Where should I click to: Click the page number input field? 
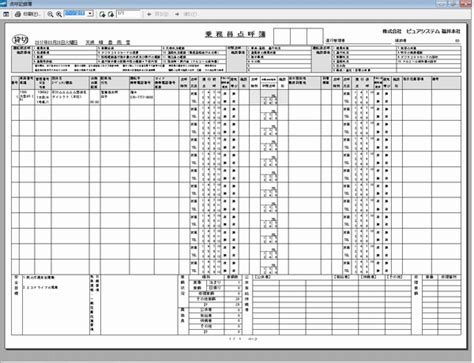129,14
